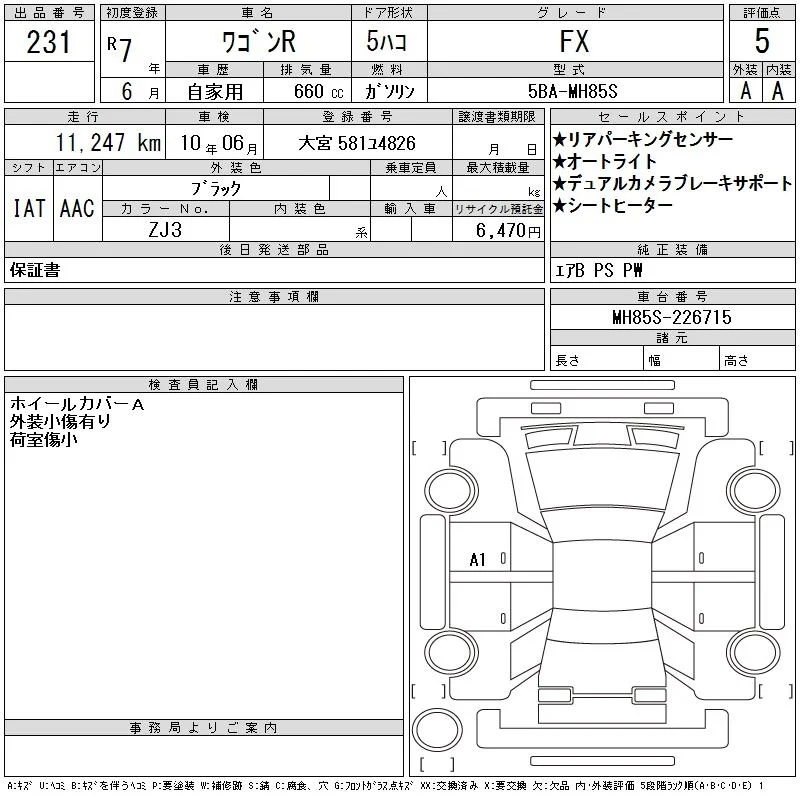Select the mileage 11,247 km
Screen dimensions: 800x800
108,143
